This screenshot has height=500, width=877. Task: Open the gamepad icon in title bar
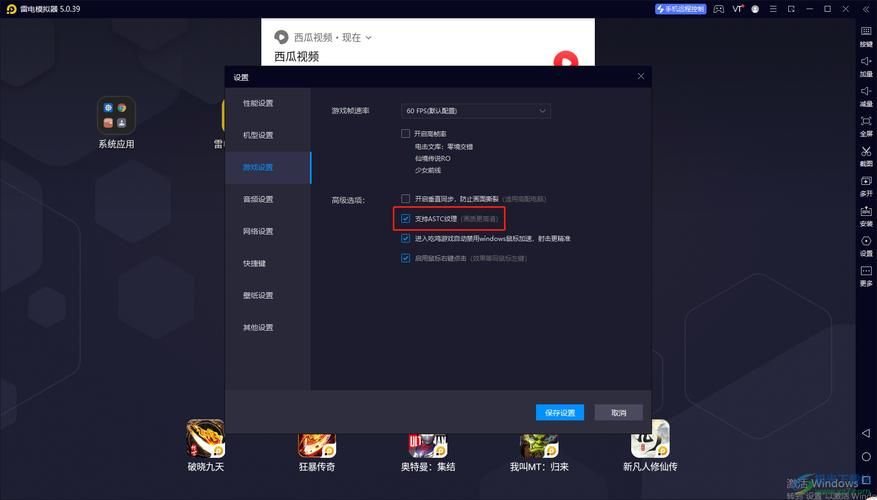coord(719,9)
